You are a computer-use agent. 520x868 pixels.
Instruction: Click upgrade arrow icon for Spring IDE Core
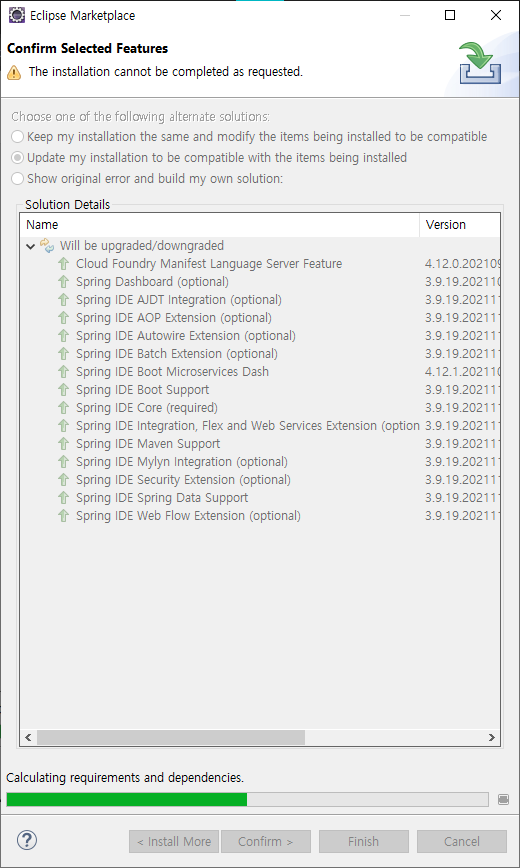pyautogui.click(x=64, y=407)
